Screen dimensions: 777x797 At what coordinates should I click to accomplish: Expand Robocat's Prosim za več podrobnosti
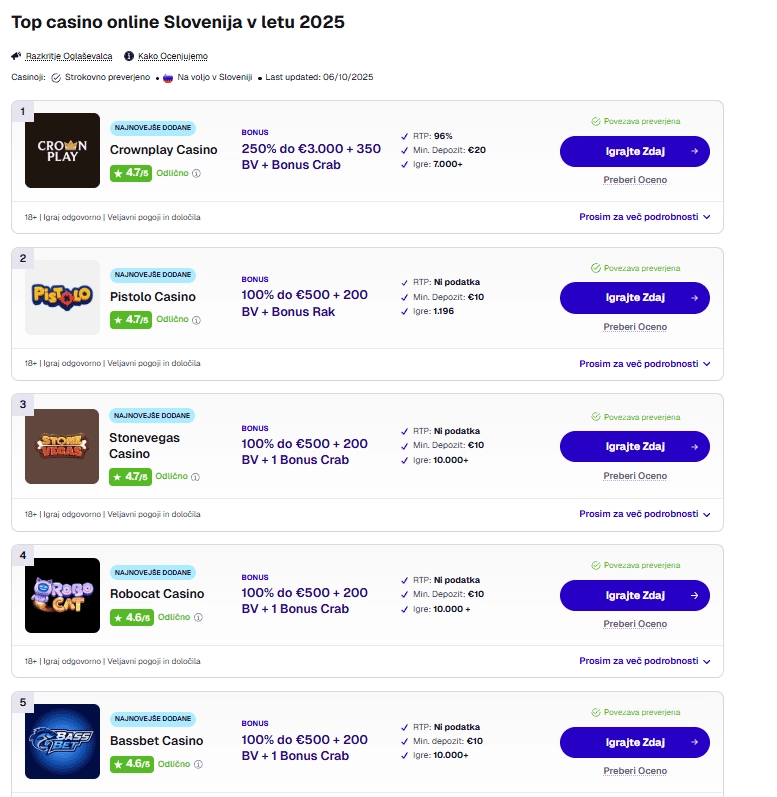644,661
